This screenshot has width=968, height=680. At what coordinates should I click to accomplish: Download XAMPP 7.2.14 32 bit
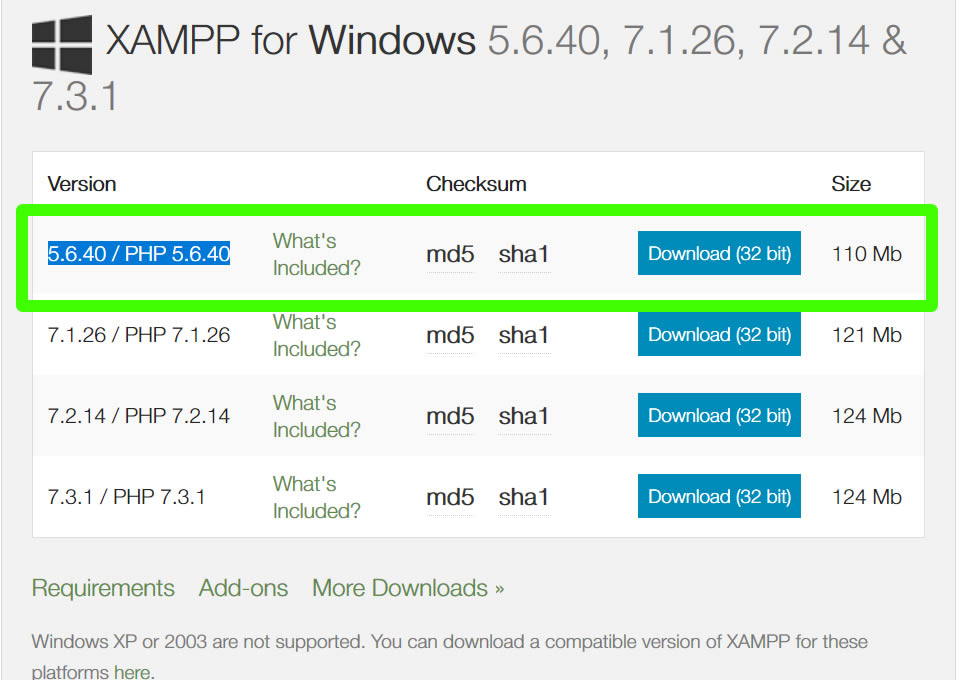[x=719, y=416]
